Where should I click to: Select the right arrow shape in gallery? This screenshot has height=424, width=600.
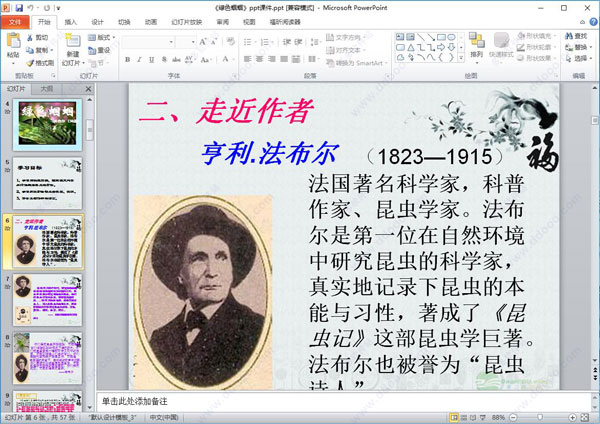point(441,47)
